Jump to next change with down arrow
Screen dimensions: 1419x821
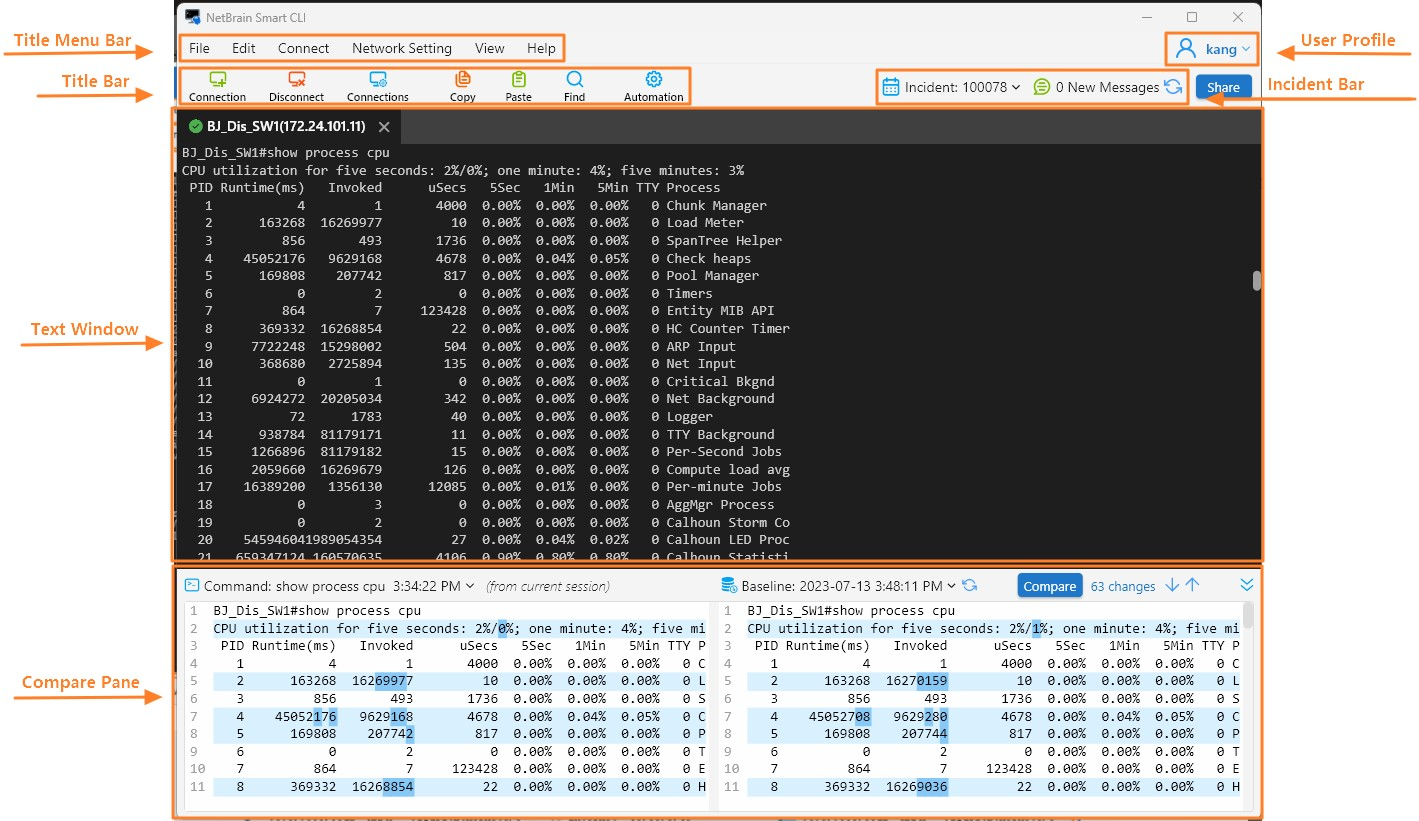[1172, 586]
